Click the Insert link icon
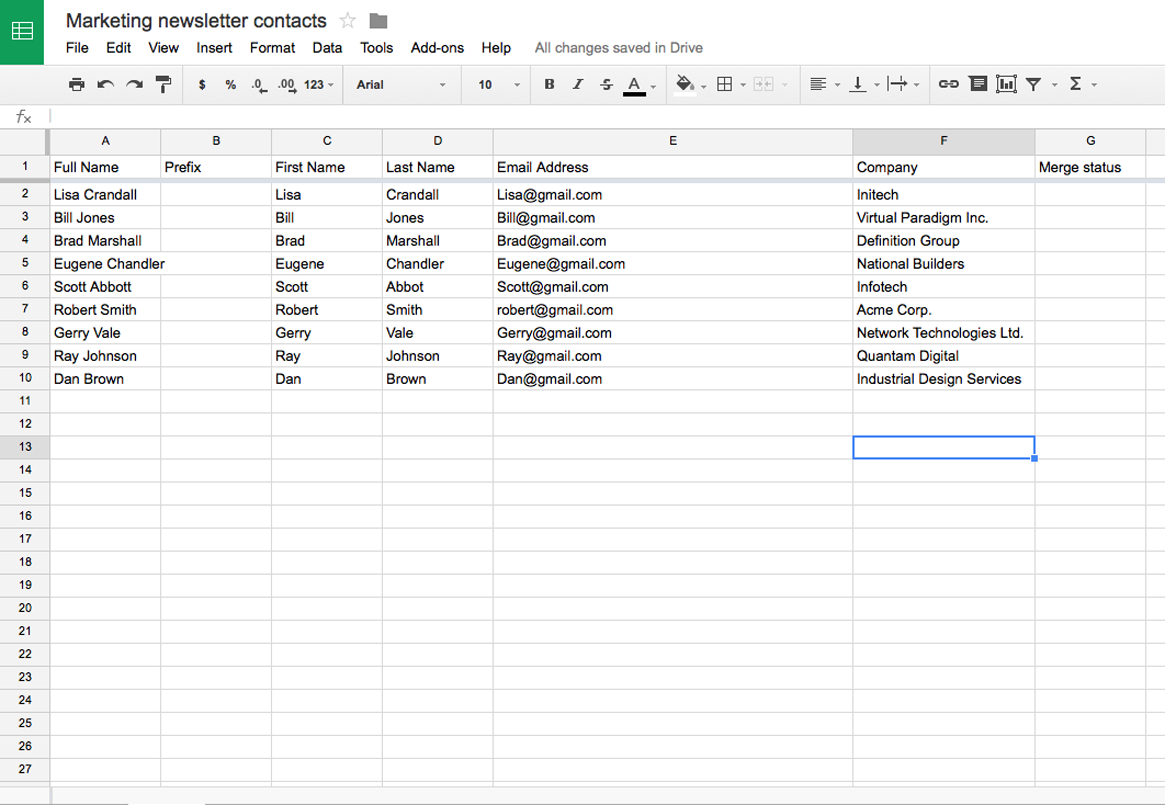1165x805 pixels. 948,84
